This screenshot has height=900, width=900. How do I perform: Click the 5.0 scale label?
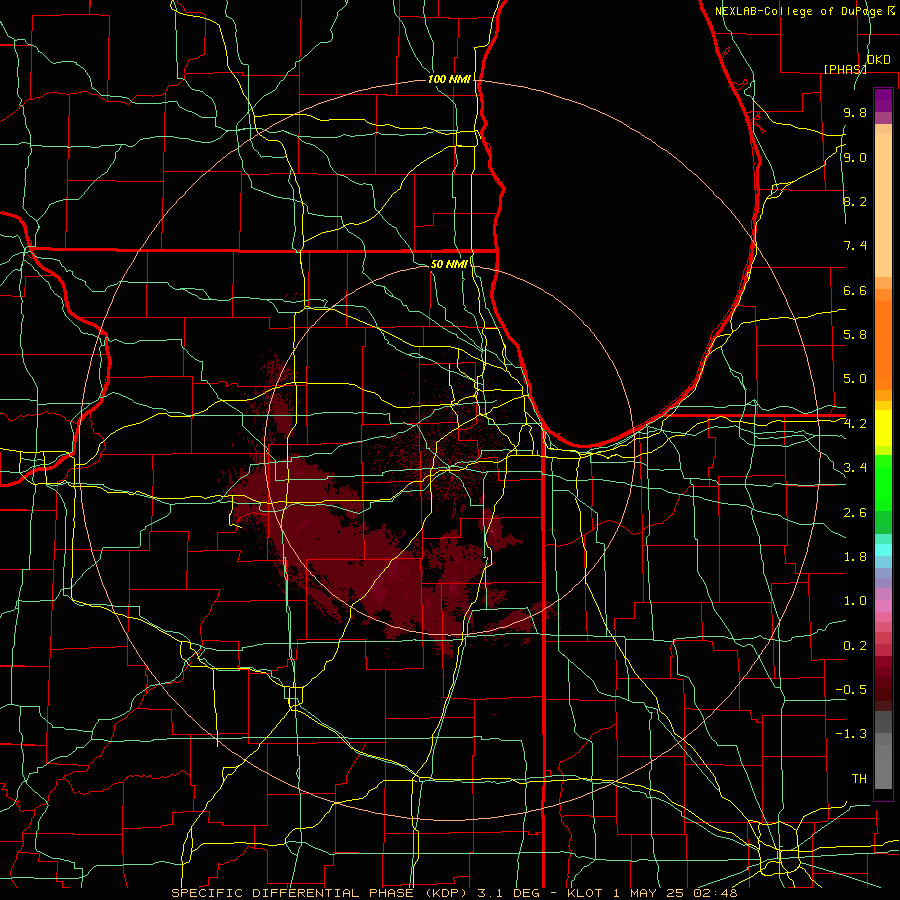(855, 379)
